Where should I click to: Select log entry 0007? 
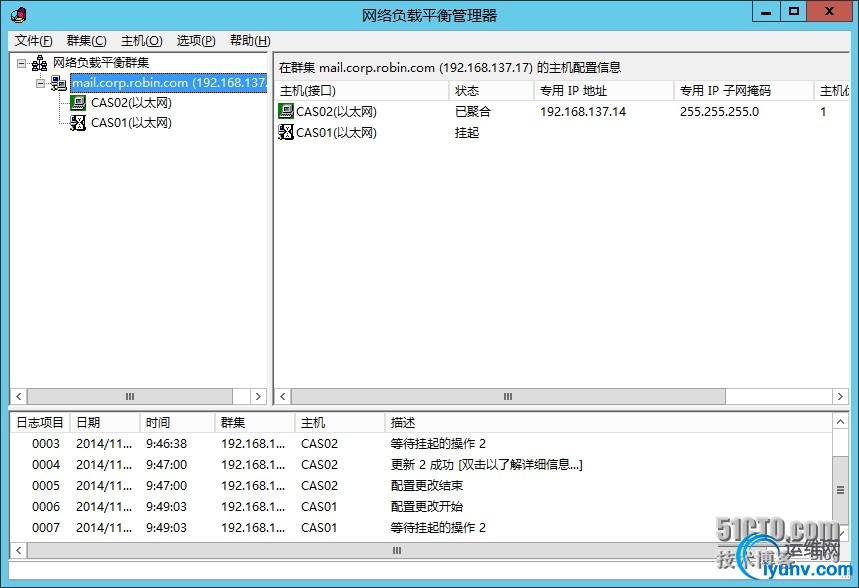click(421, 527)
